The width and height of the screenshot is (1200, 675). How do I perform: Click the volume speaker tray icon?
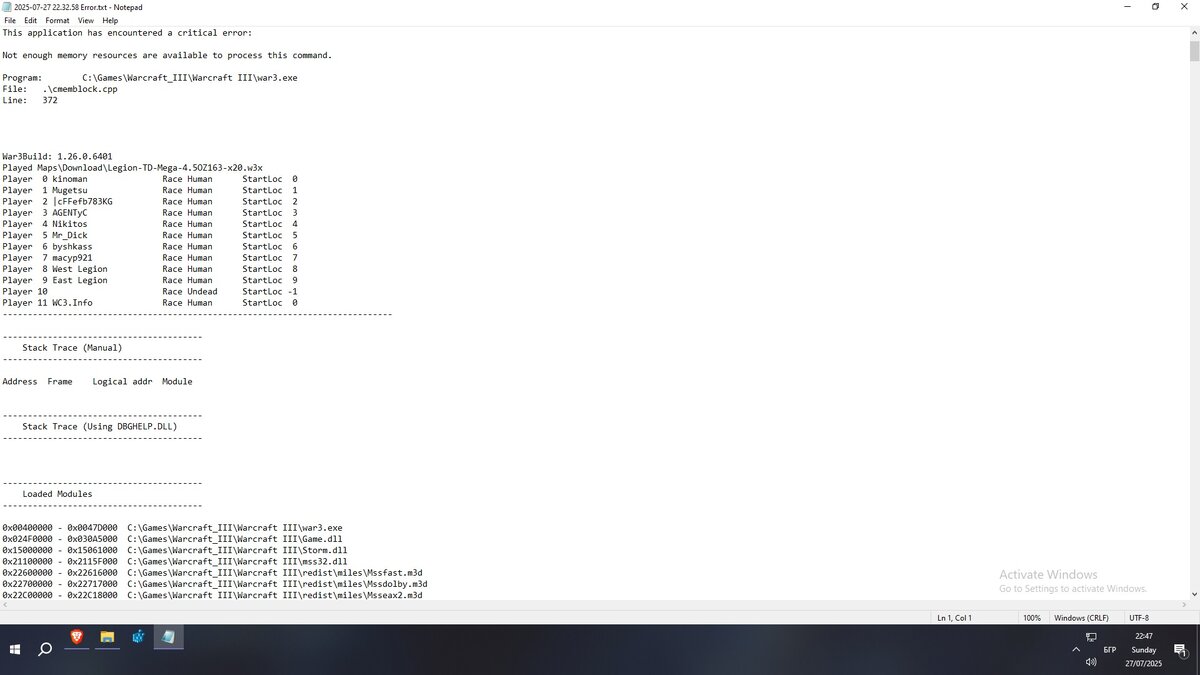click(x=1091, y=661)
